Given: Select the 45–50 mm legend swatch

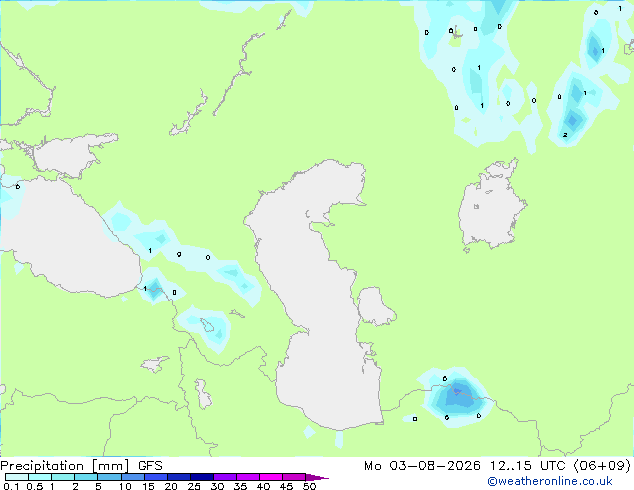Looking at the screenshot, I should pos(294,477).
